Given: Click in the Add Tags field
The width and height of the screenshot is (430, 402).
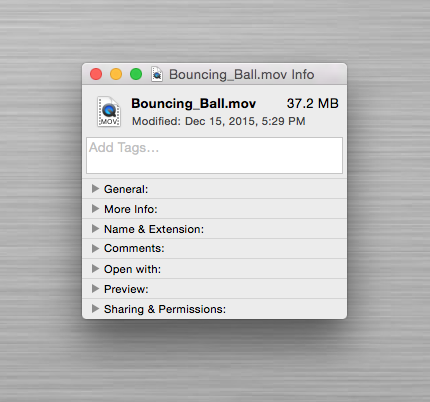Looking at the screenshot, I should point(214,155).
